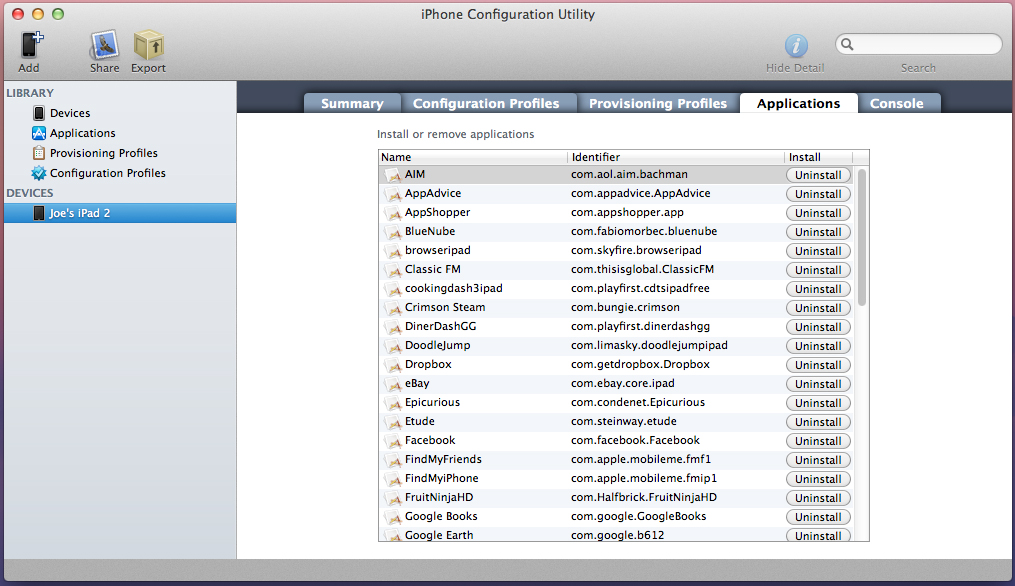Uninstall DoodleJump
This screenshot has width=1015, height=586.
818,346
